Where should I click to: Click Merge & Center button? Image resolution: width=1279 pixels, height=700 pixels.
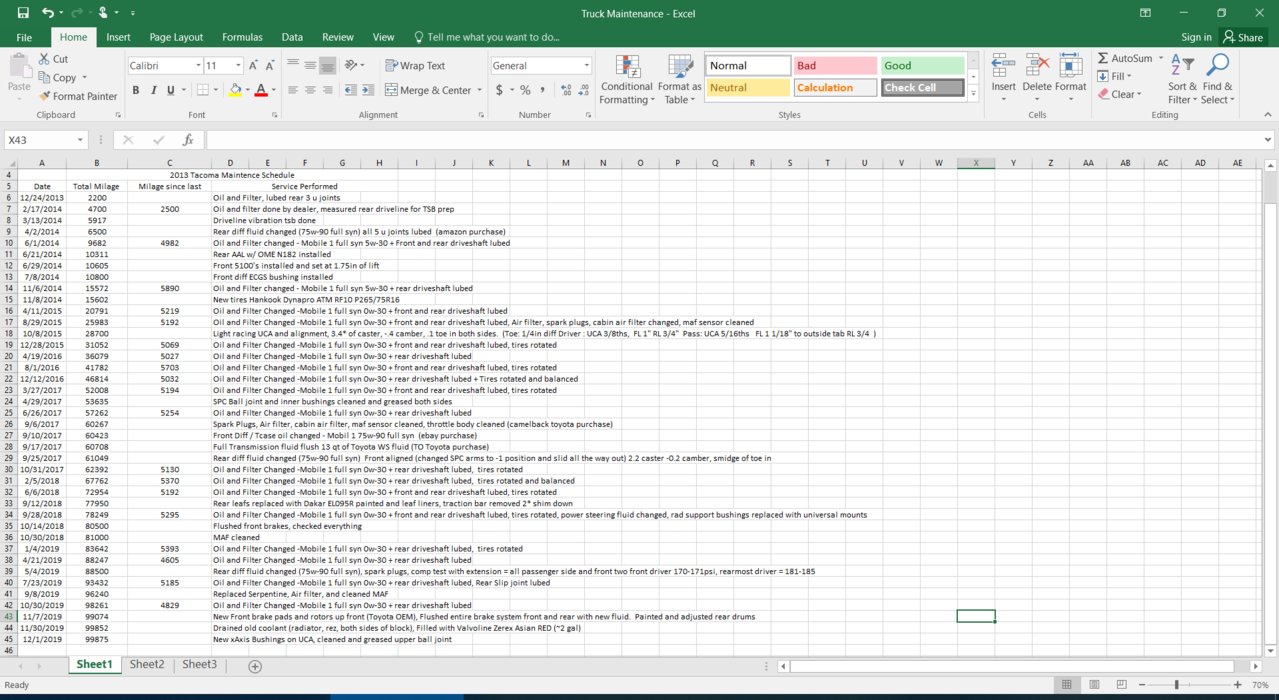pyautogui.click(x=428, y=90)
